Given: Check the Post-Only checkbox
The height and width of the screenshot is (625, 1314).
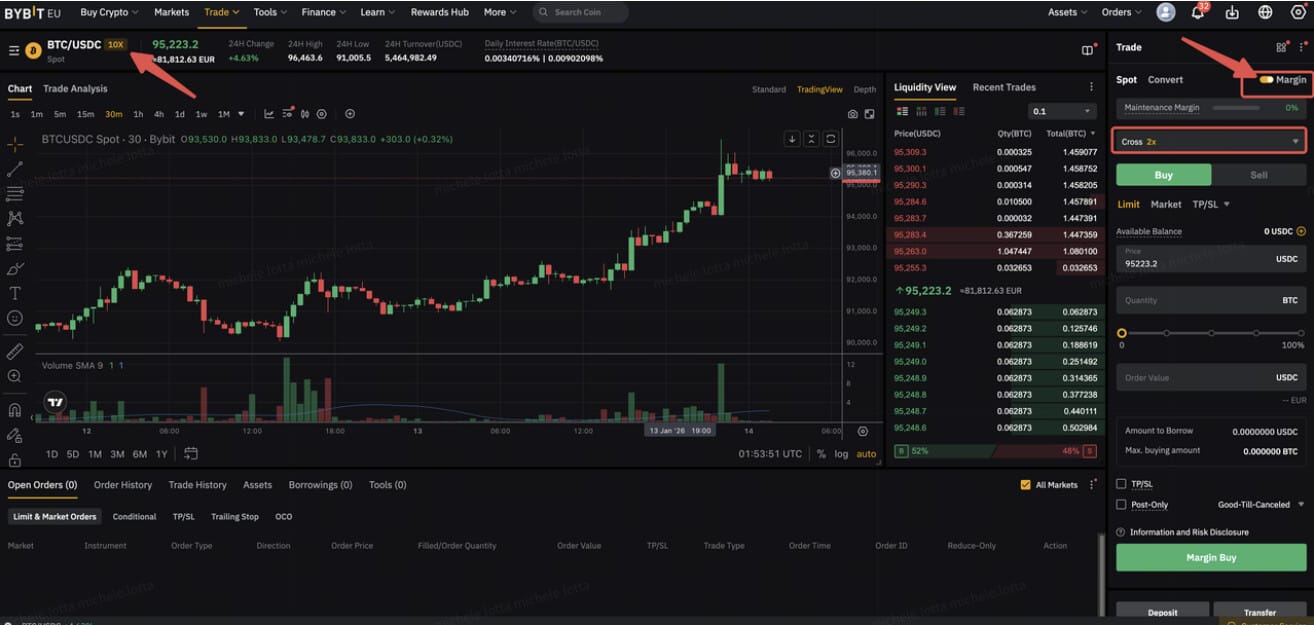Looking at the screenshot, I should 1121,505.
